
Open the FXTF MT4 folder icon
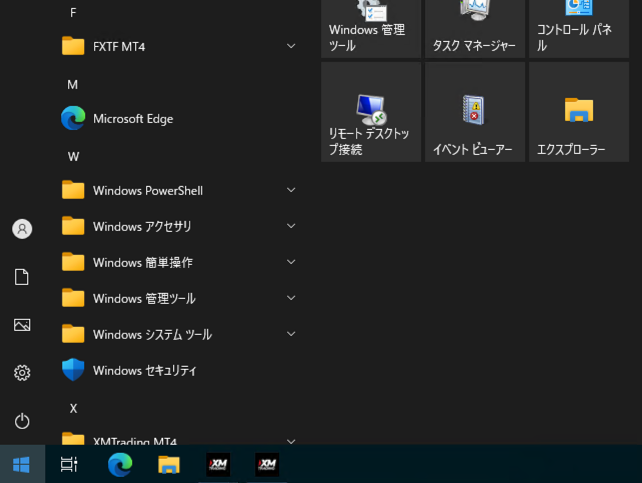pos(73,46)
